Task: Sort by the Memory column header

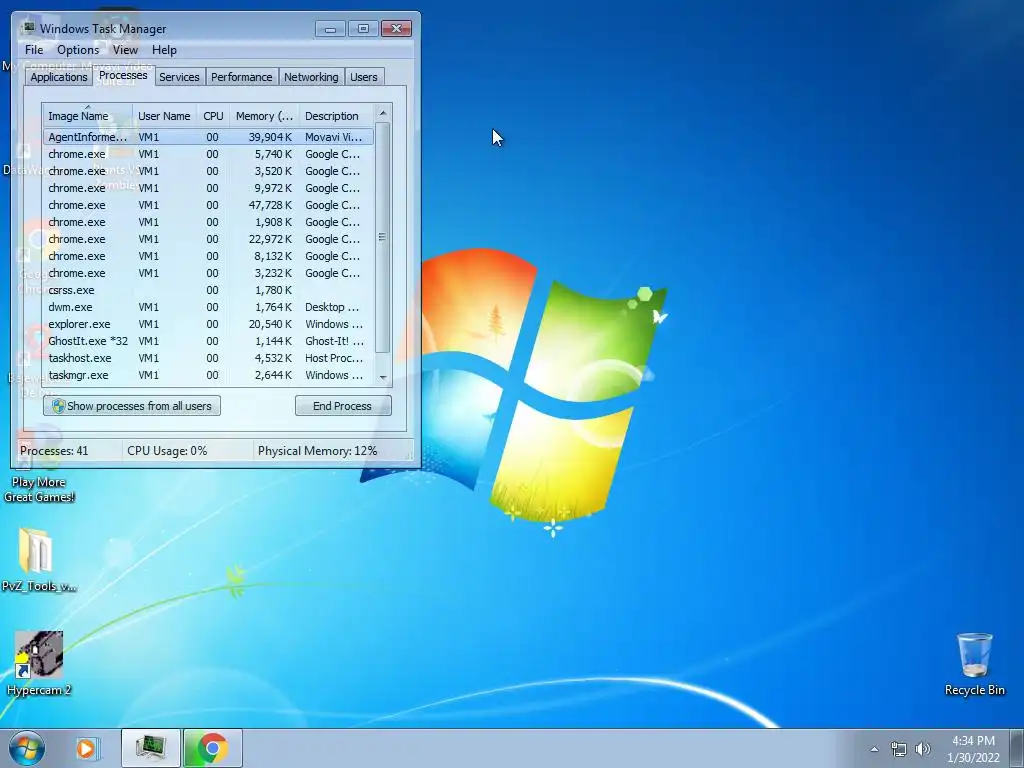Action: pyautogui.click(x=264, y=116)
